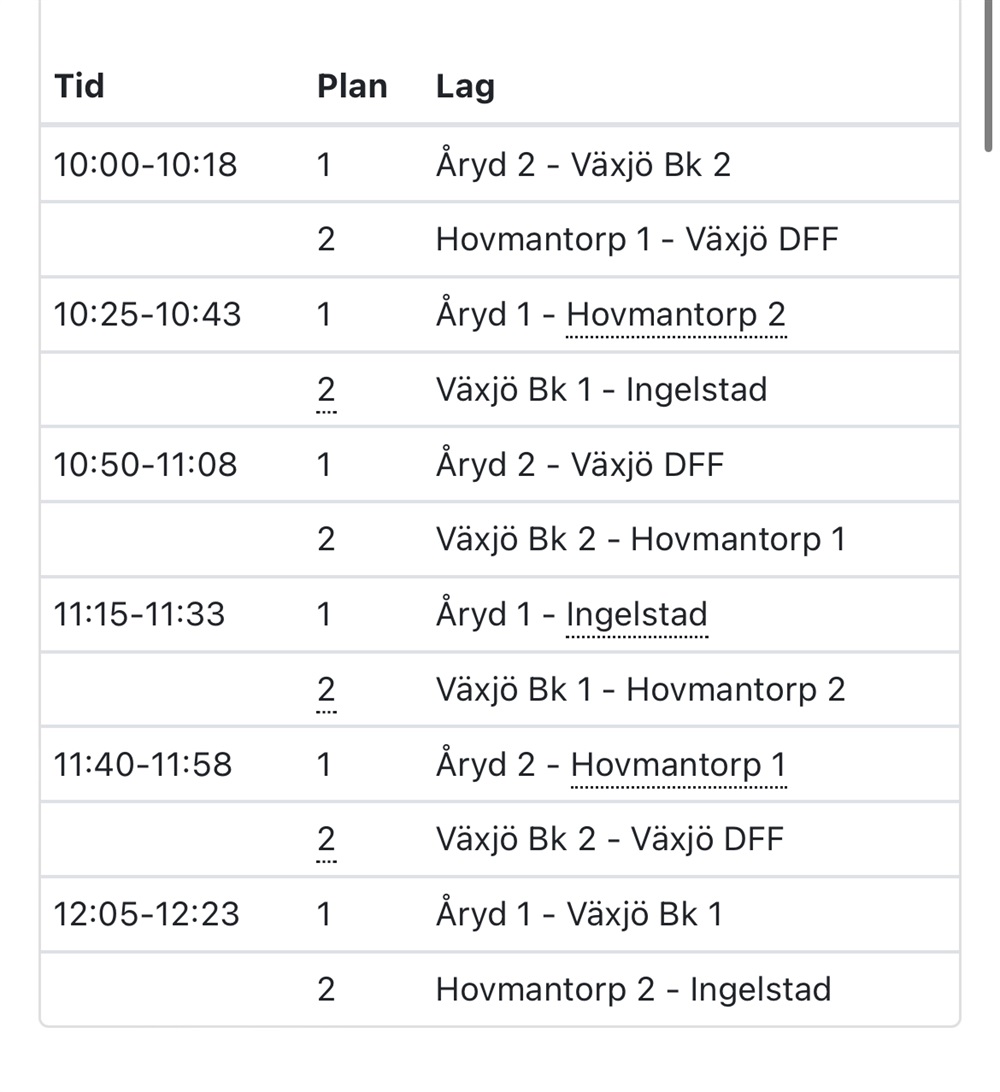Click underlined plan 2 beside Växjö Bk 2 - Växjö DFF
Image resolution: width=1000 pixels, height=1092 pixels.
pos(326,840)
